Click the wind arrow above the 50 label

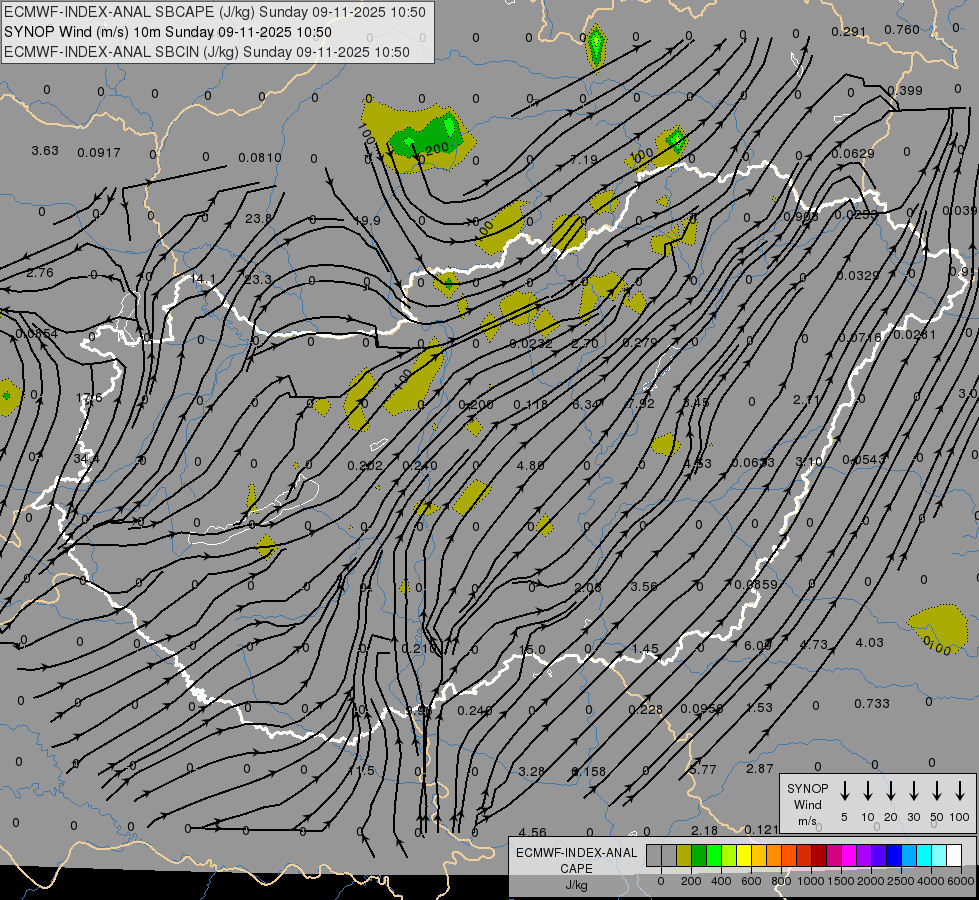[x=937, y=791]
